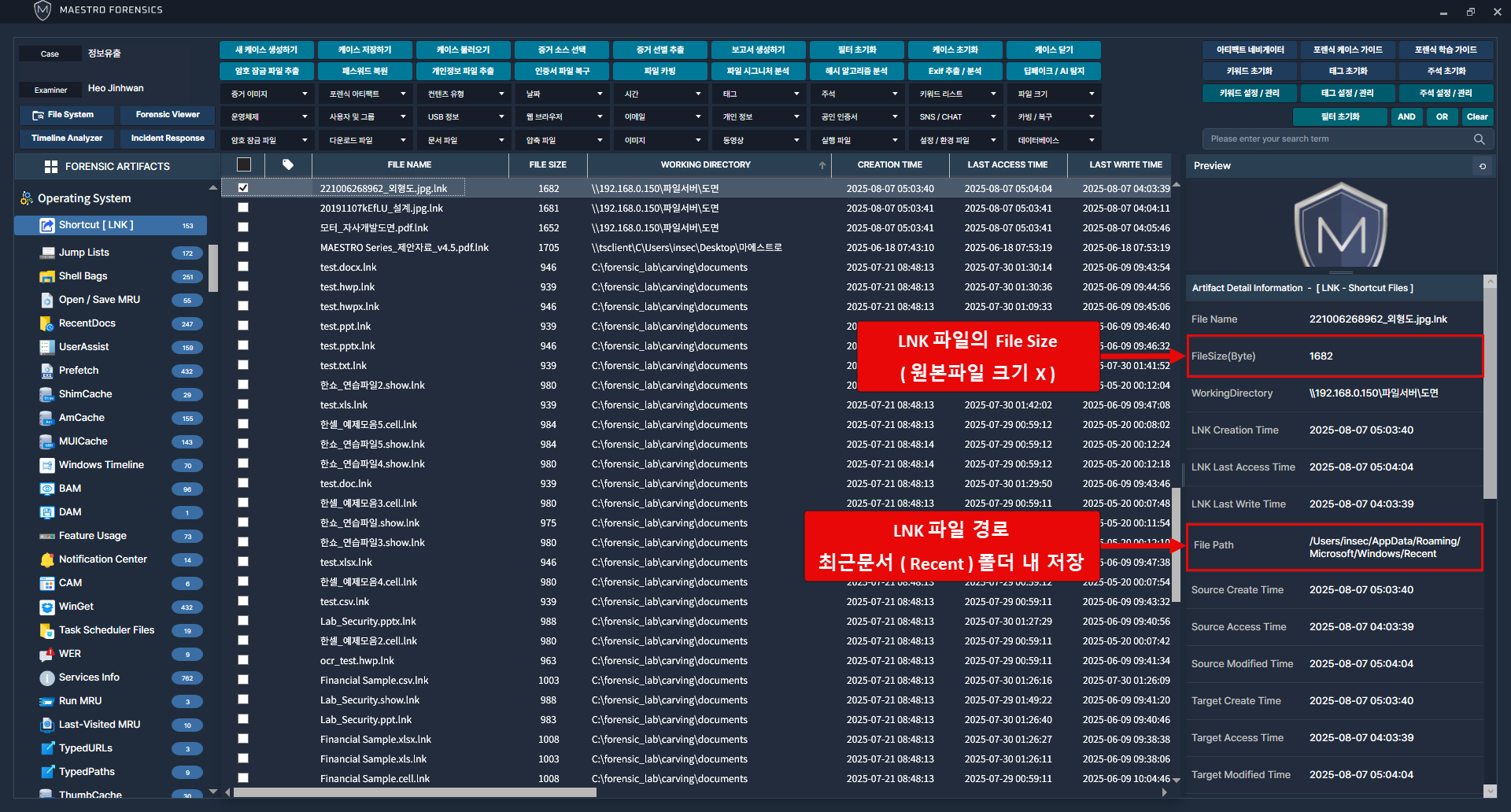
Task: Click the WinGet artifact icon
Action: 46,607
